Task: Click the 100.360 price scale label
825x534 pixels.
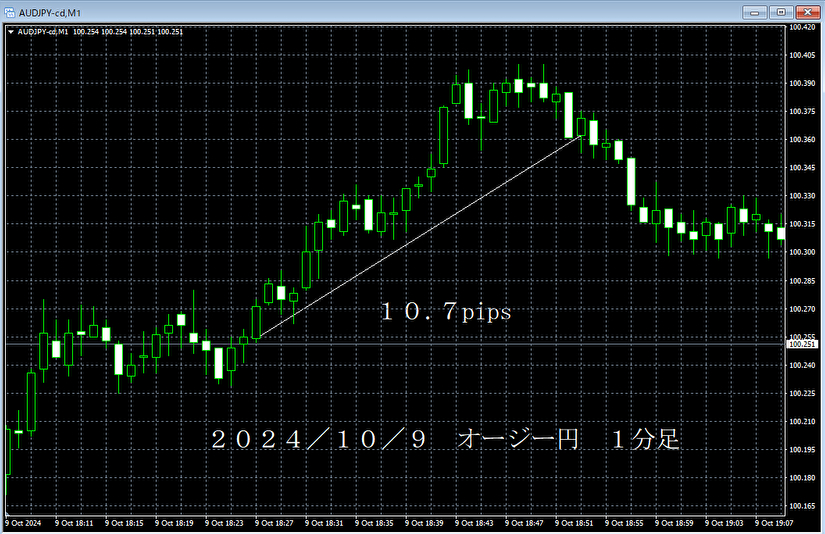Action: [x=802, y=139]
